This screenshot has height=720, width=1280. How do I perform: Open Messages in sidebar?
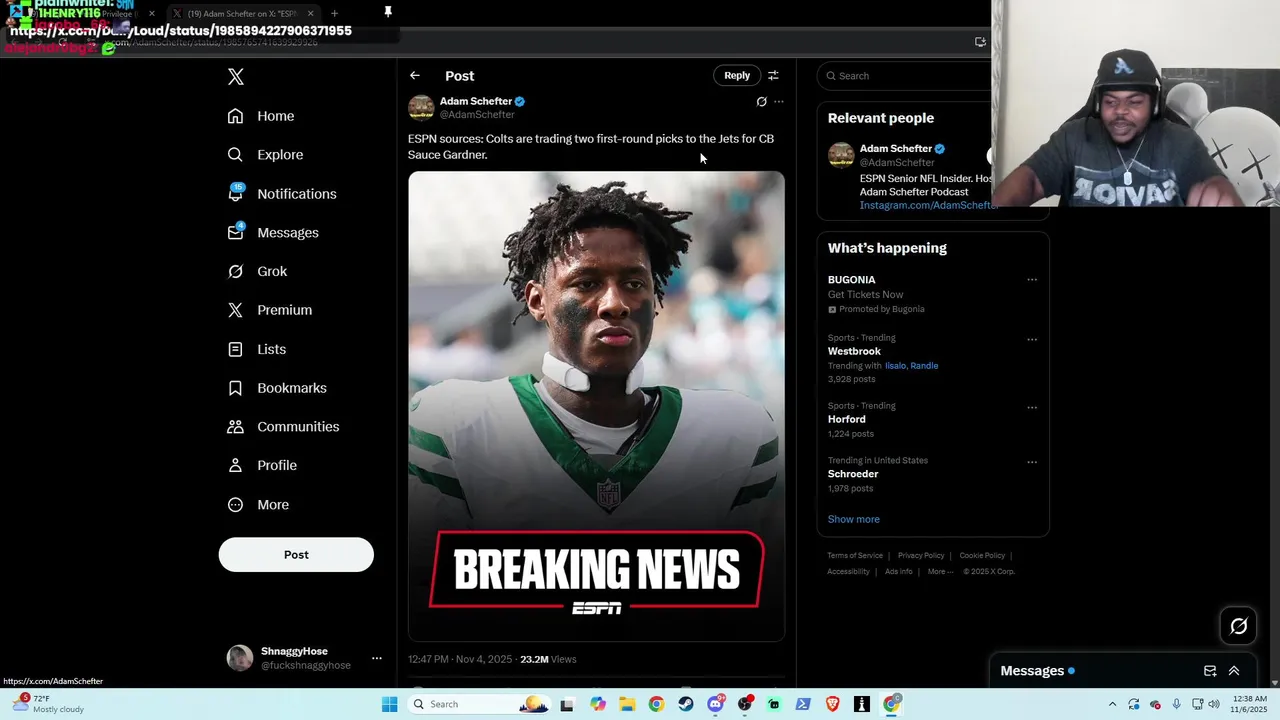(x=272, y=233)
